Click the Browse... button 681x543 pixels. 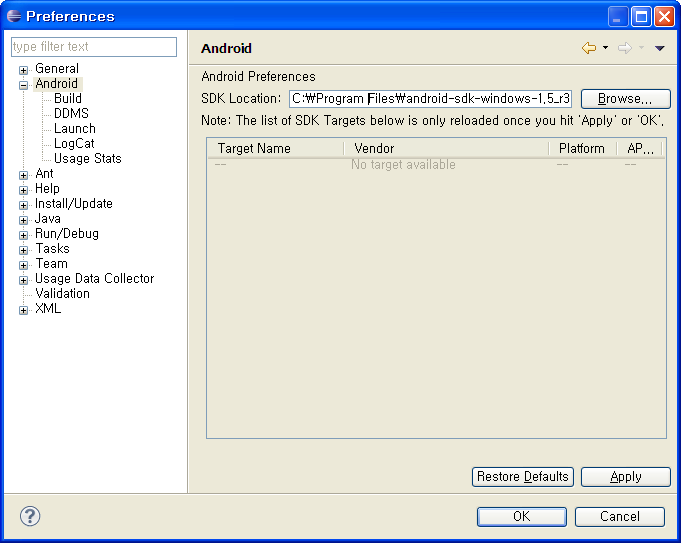(x=625, y=99)
